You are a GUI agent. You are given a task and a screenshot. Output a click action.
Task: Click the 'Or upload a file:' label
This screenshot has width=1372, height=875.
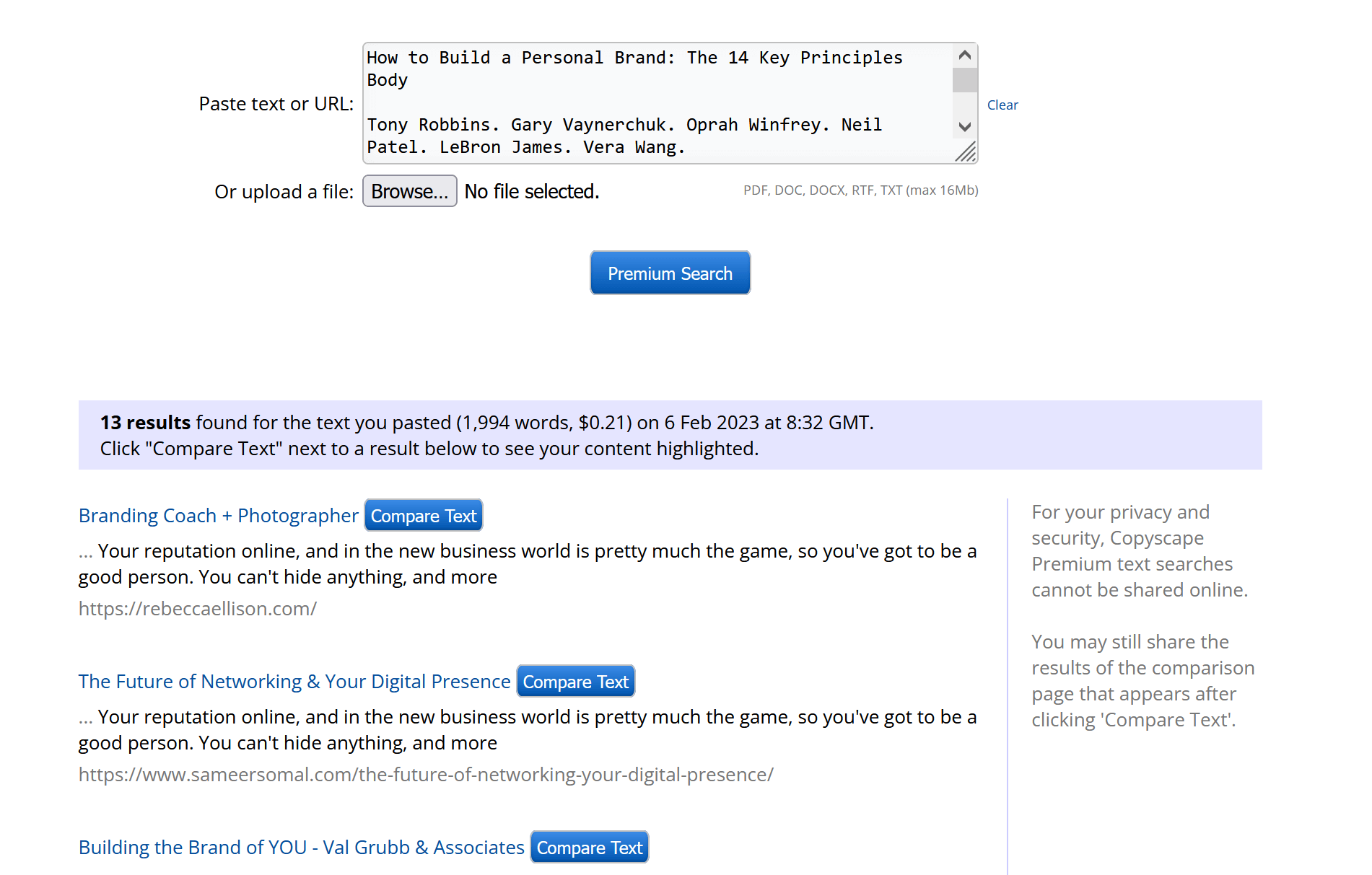pyautogui.click(x=284, y=192)
